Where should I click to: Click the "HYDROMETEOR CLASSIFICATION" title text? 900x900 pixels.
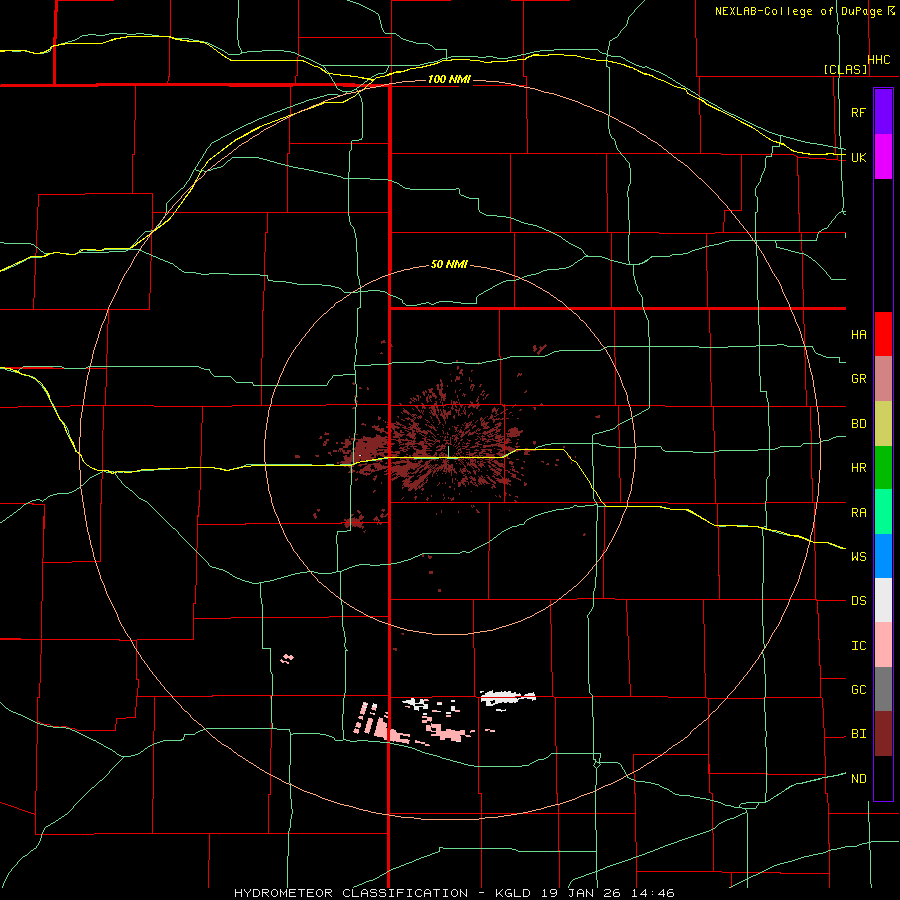click(x=351, y=893)
